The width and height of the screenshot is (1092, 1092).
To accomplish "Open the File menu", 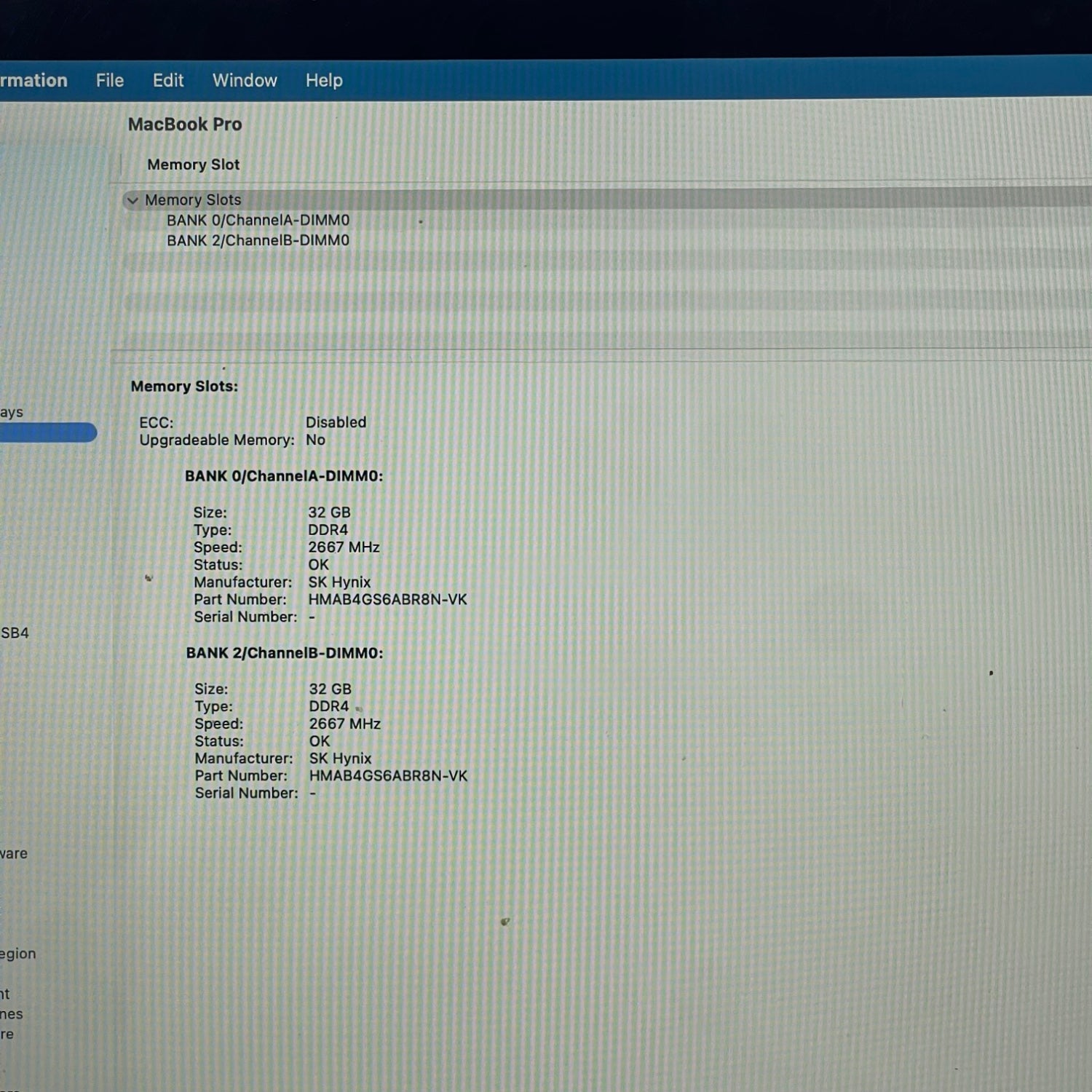I will 110,80.
